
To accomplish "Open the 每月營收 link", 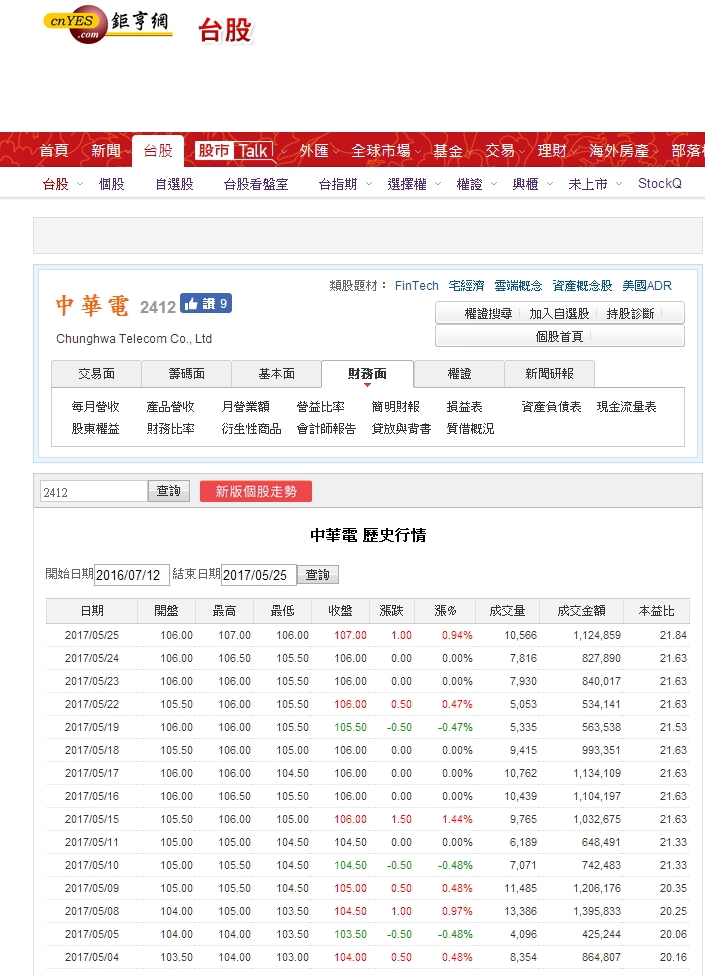I will pyautogui.click(x=95, y=406).
